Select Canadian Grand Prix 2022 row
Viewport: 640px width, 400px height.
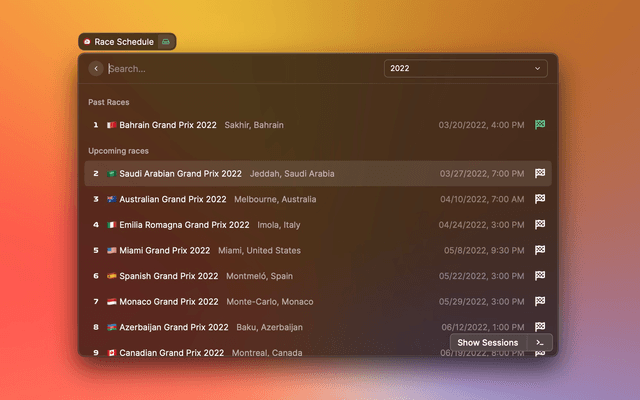[170, 352]
